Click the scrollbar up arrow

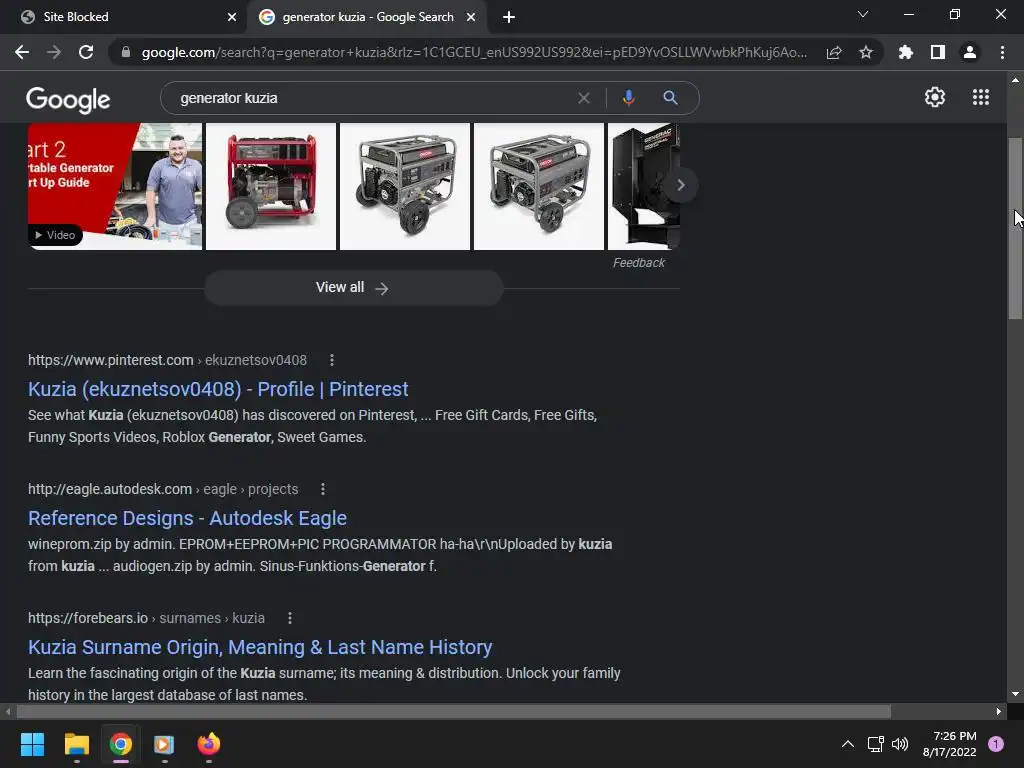(x=1015, y=80)
